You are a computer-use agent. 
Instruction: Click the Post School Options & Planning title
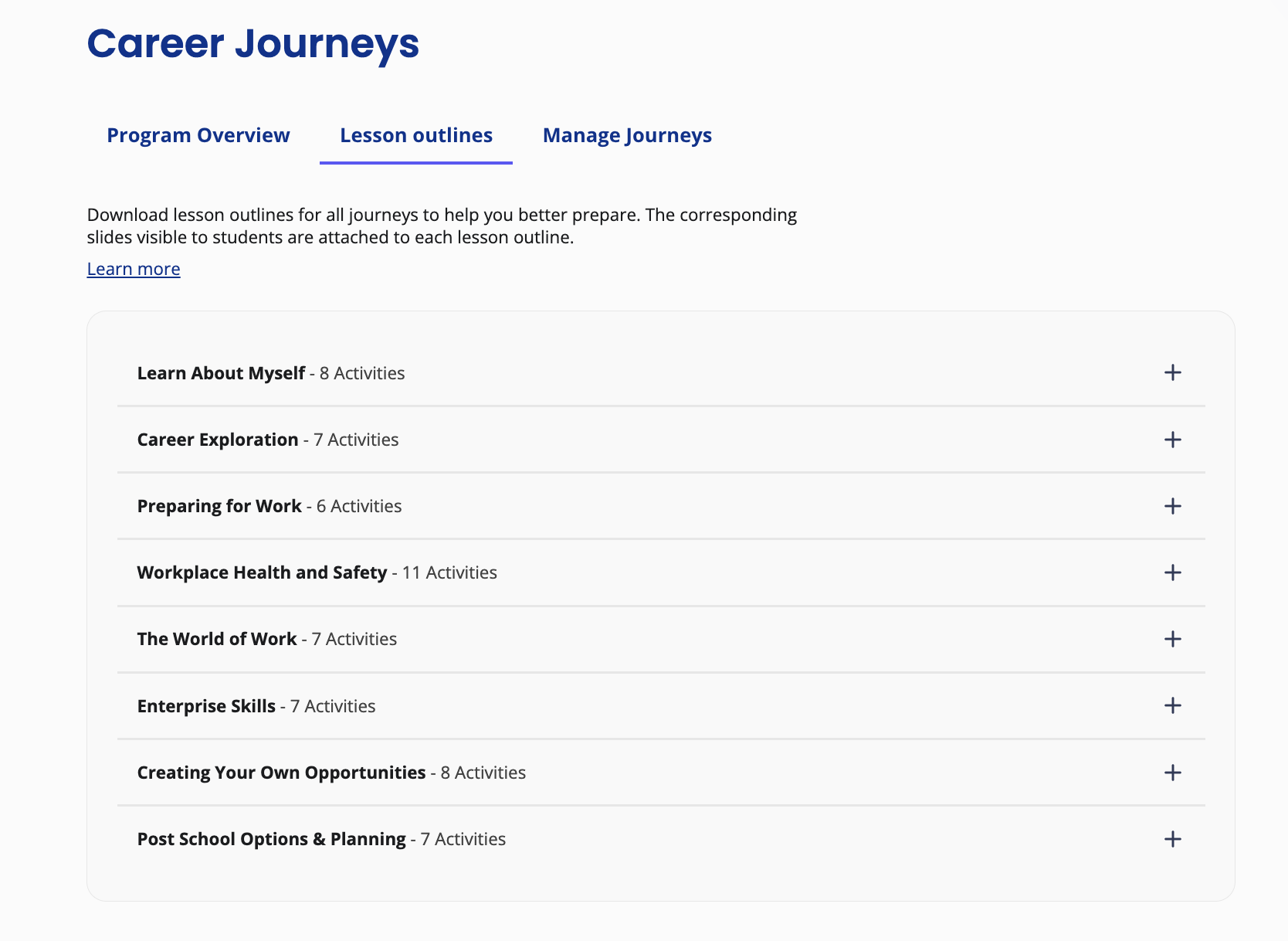click(271, 838)
